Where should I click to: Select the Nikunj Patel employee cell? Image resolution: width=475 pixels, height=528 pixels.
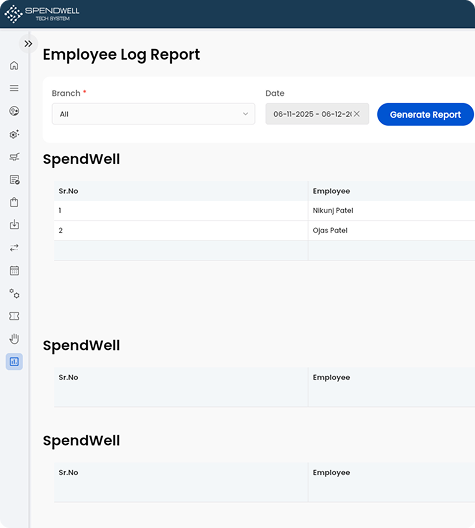[x=392, y=211]
